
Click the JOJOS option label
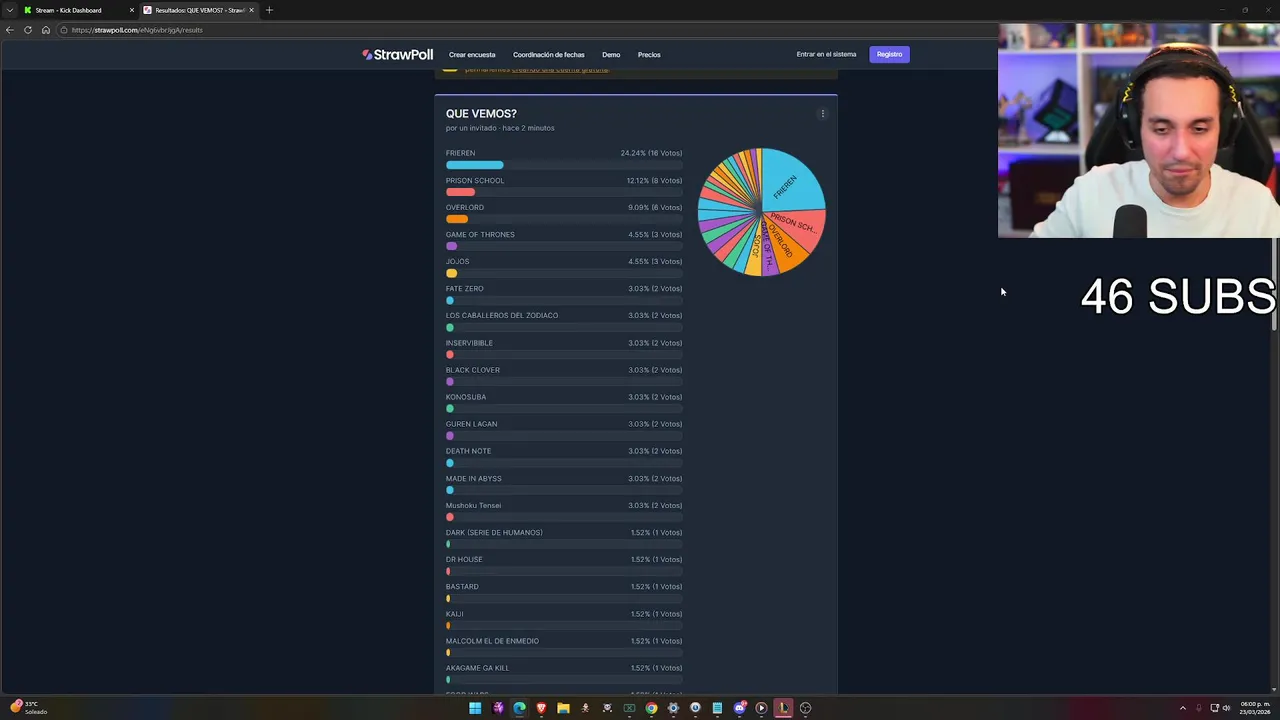coord(457,262)
